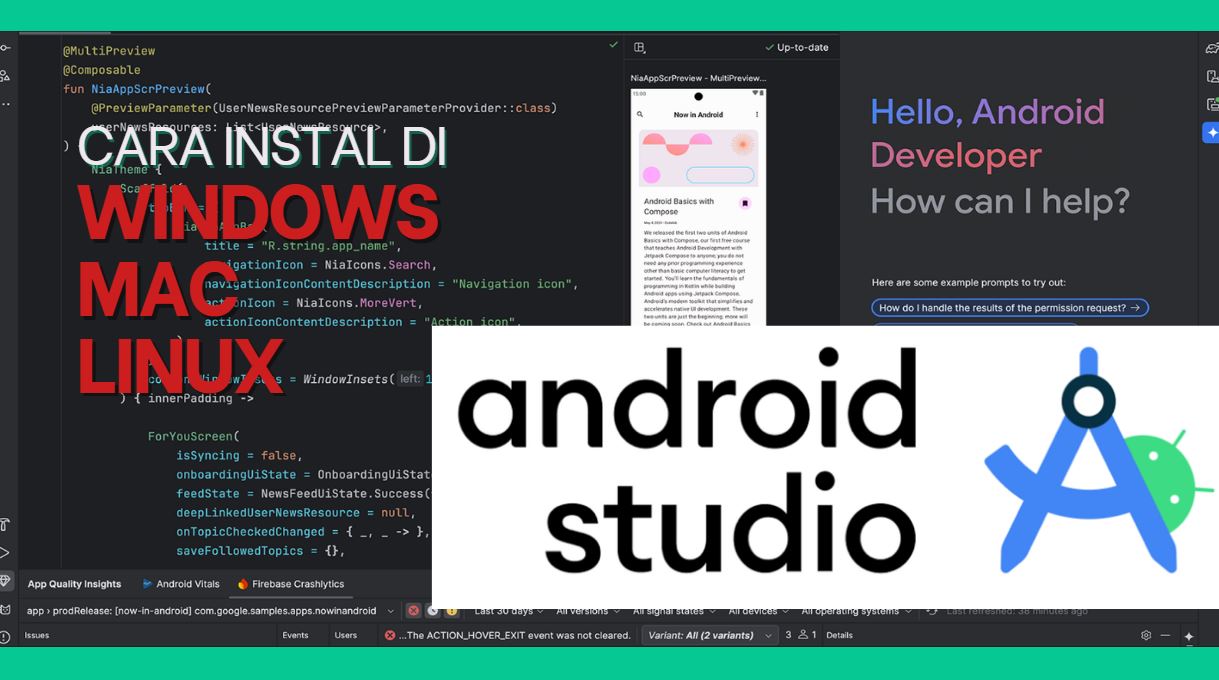Image resolution: width=1219 pixels, height=680 pixels.
Task: Click the pan/zoom icon above the Compose preview
Action: coord(638,47)
